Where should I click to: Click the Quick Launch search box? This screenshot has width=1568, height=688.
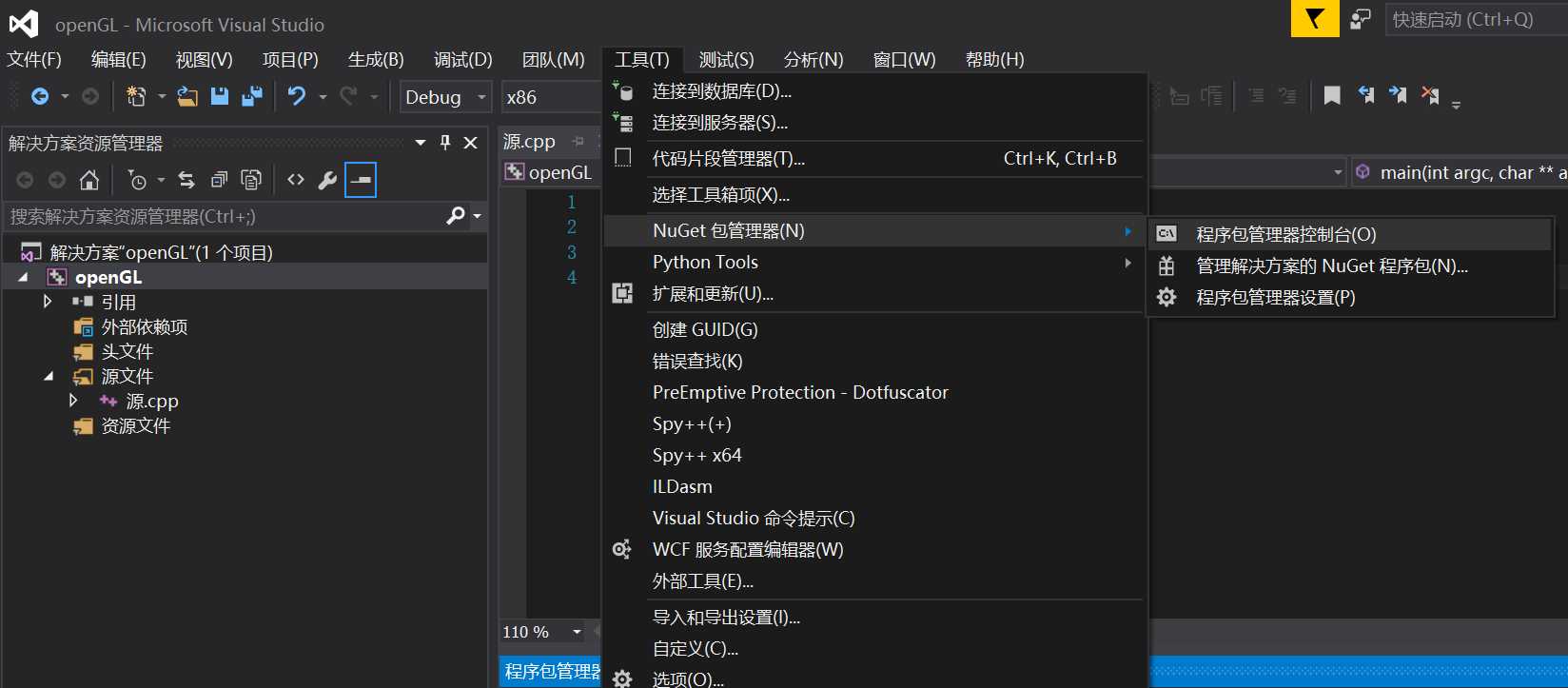point(1477,19)
